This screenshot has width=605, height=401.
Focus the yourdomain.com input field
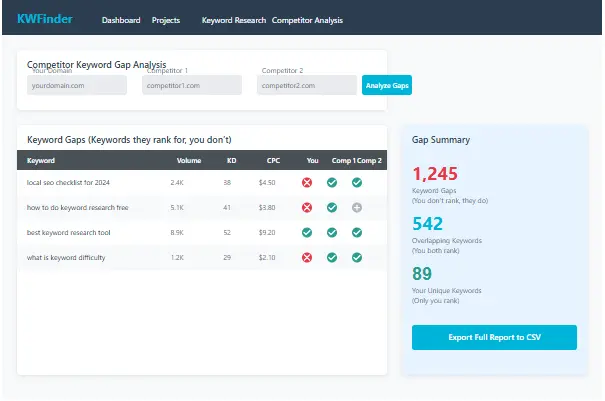[77, 85]
